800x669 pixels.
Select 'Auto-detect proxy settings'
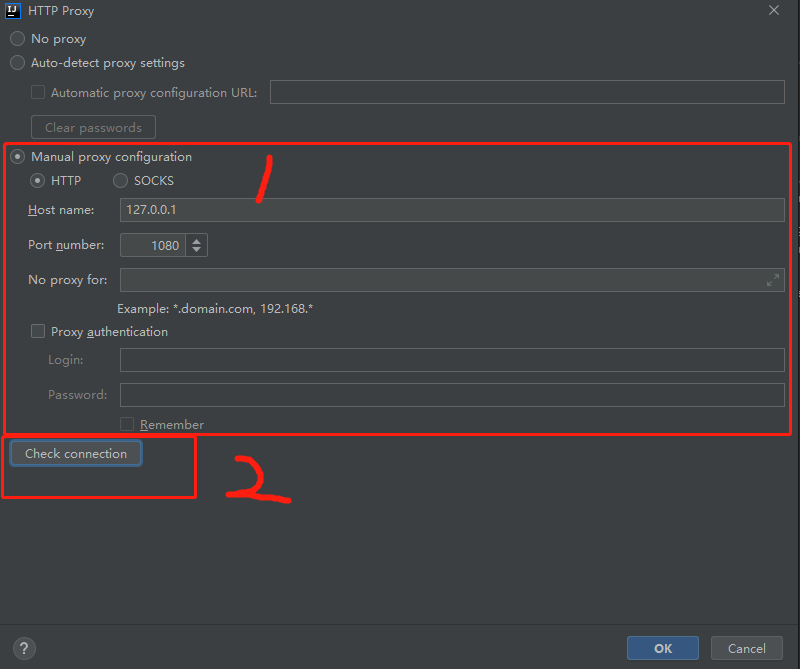tap(16, 62)
